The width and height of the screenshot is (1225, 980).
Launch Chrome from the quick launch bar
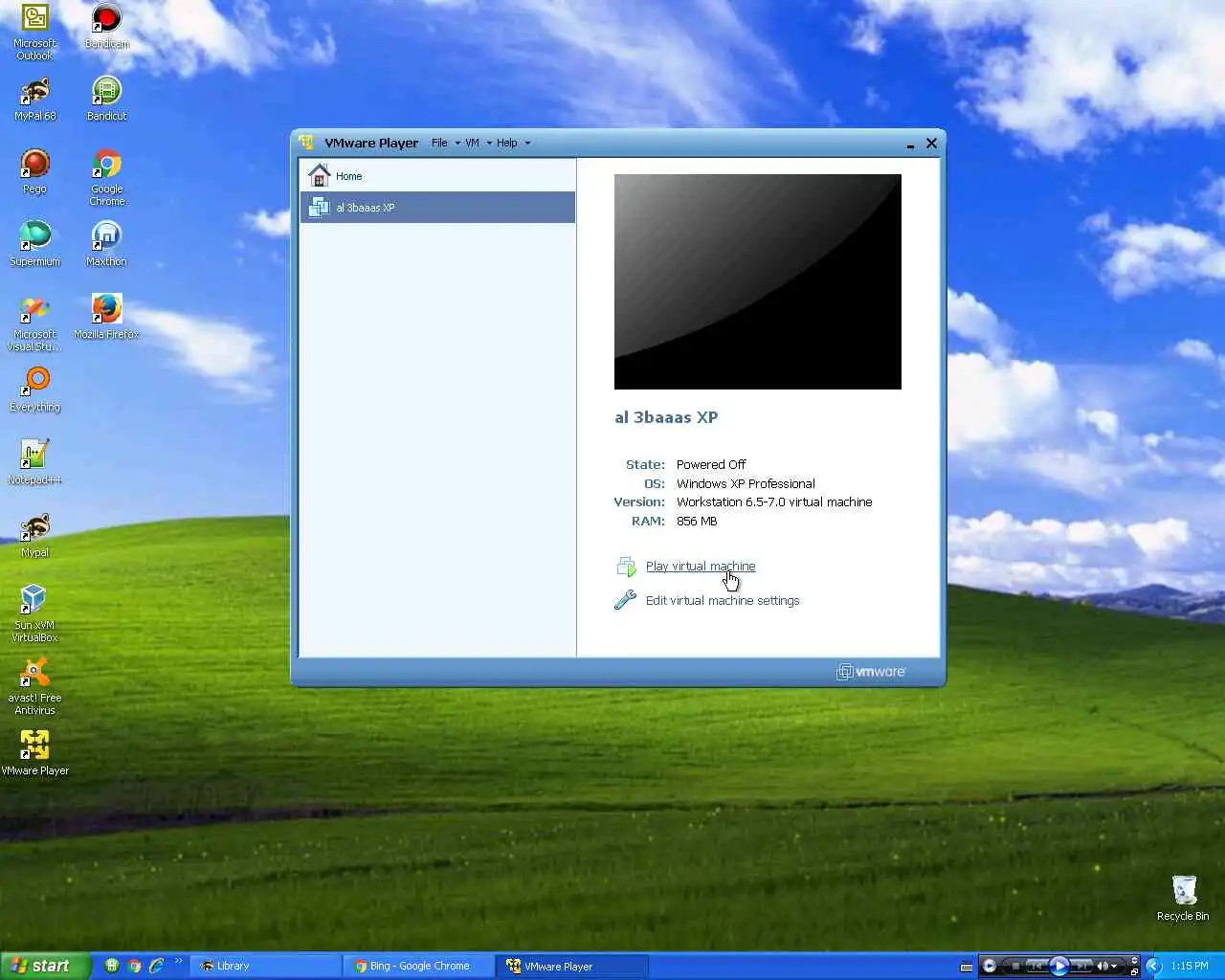(134, 966)
